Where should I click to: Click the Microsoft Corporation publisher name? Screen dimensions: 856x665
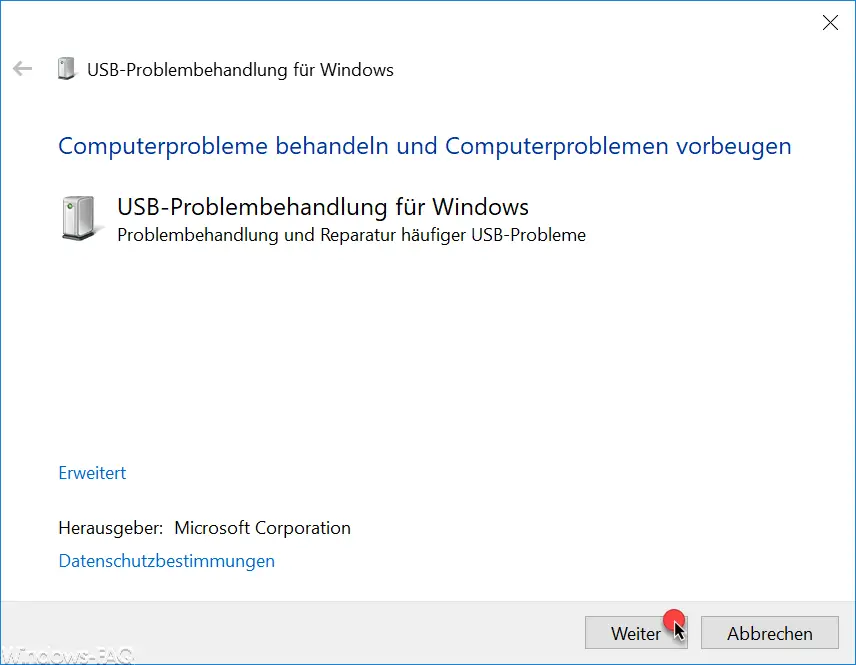tap(263, 528)
